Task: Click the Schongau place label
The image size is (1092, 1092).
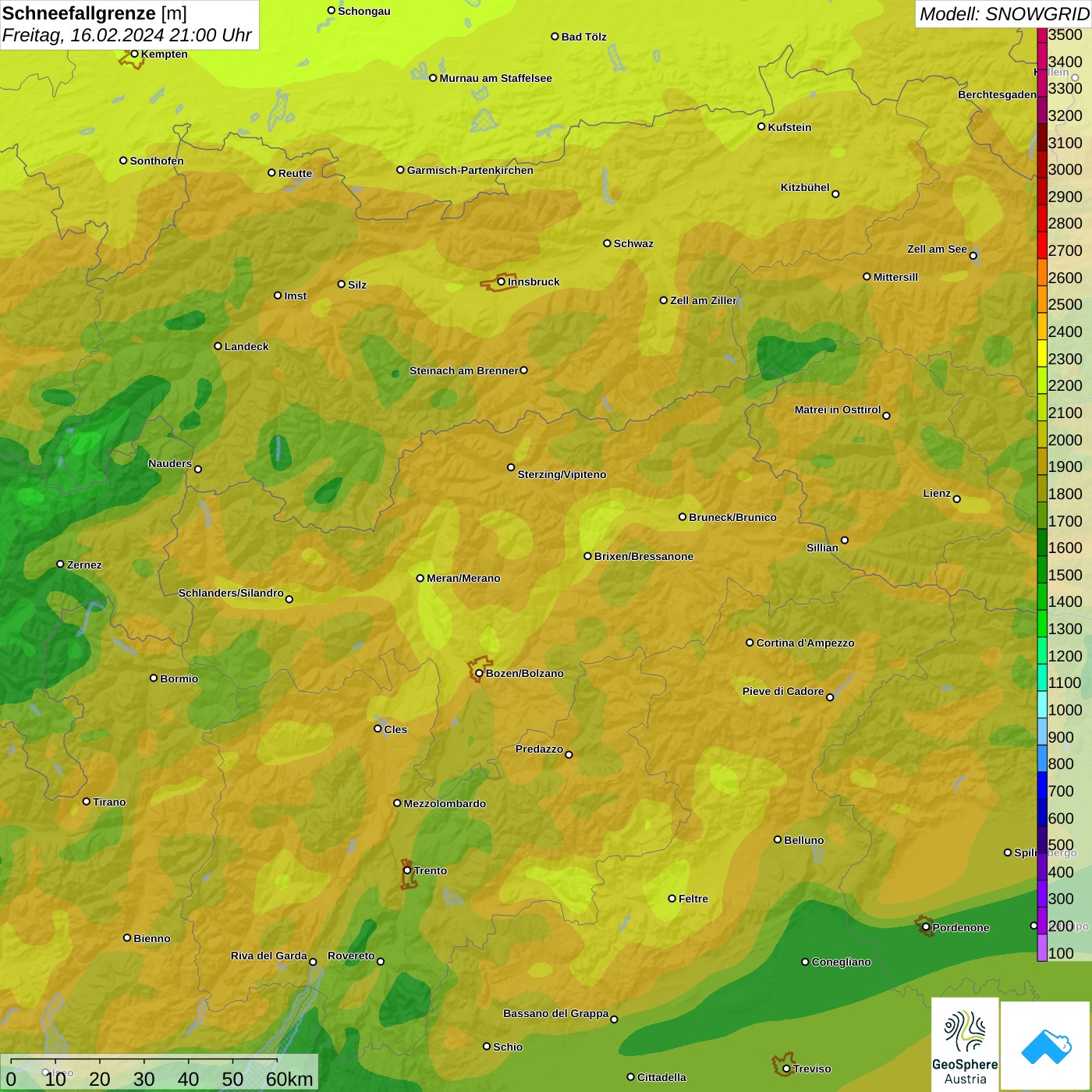Action: 363,11
